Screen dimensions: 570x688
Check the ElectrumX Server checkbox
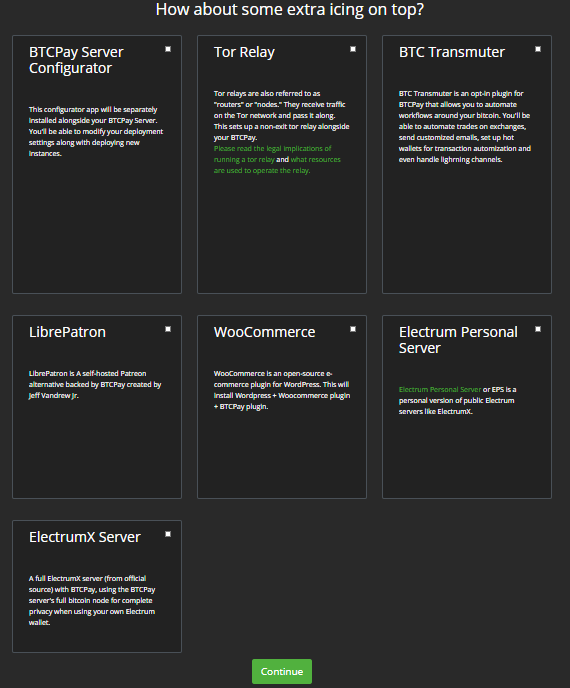168,534
